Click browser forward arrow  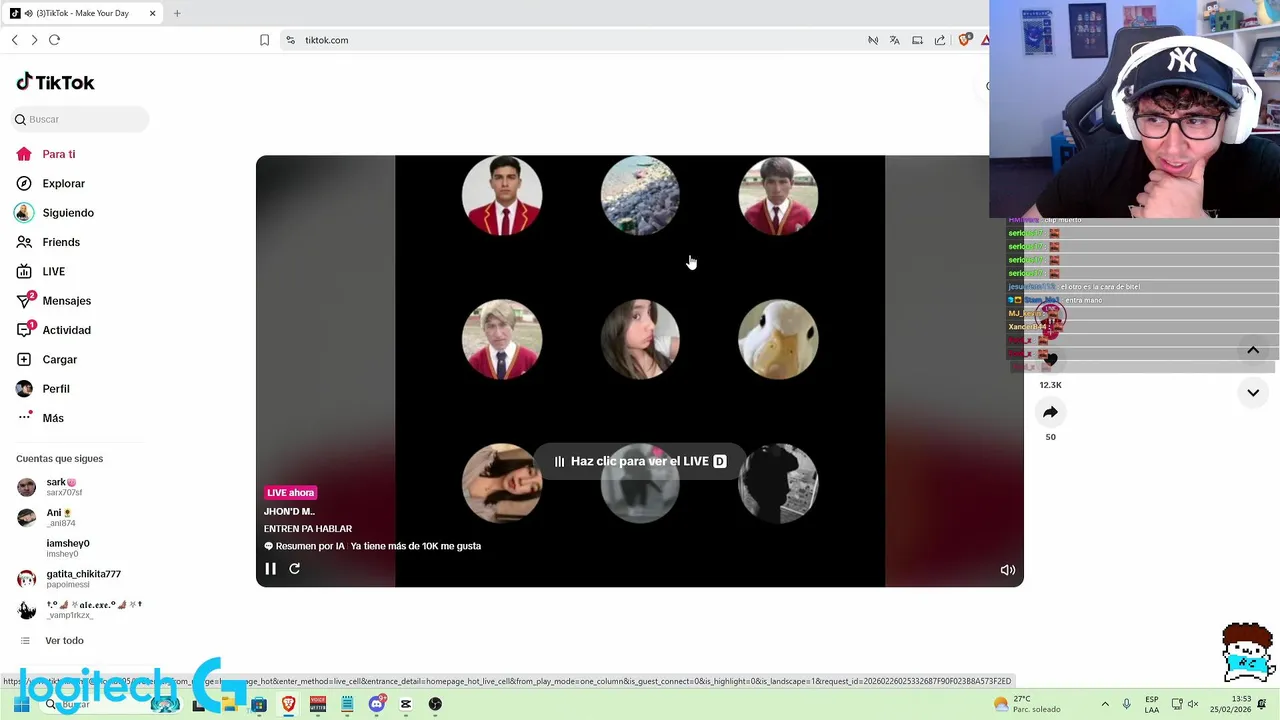(x=34, y=40)
